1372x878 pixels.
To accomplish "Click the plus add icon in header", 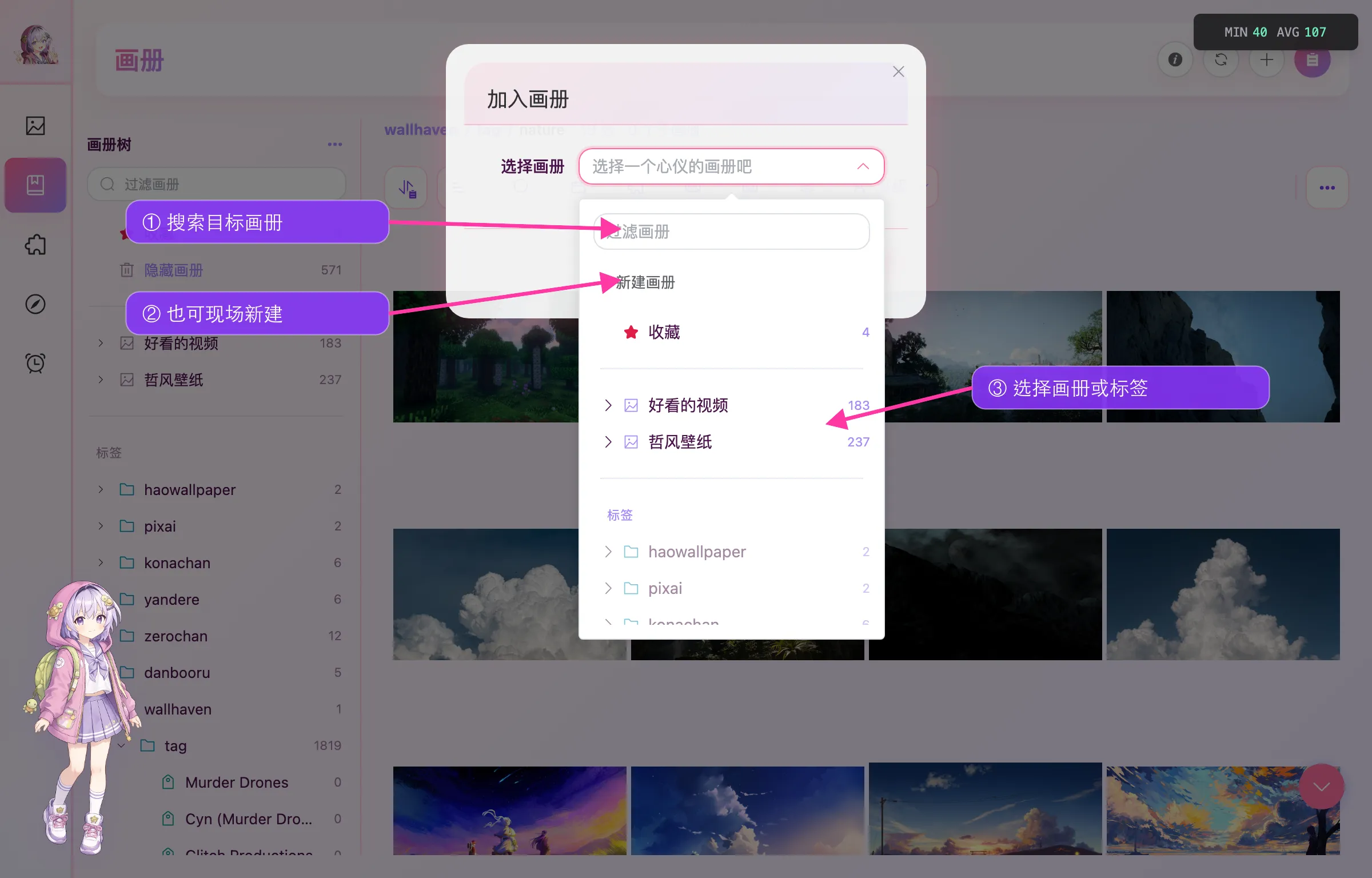I will [x=1267, y=59].
